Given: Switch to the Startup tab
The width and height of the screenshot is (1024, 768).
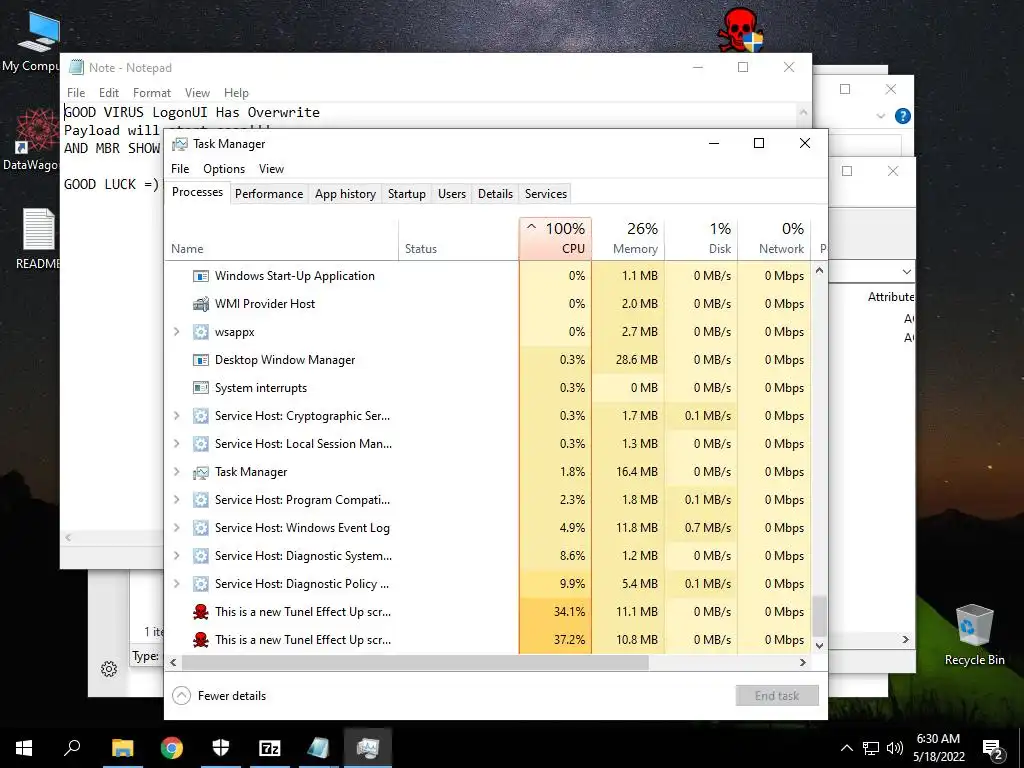Looking at the screenshot, I should coord(407,194).
